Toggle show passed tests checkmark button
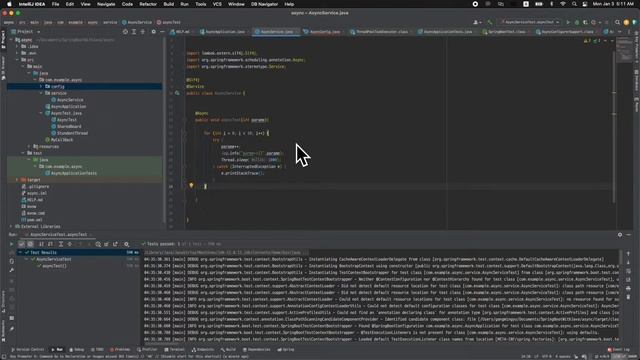640x360 pixels. pos(22,244)
